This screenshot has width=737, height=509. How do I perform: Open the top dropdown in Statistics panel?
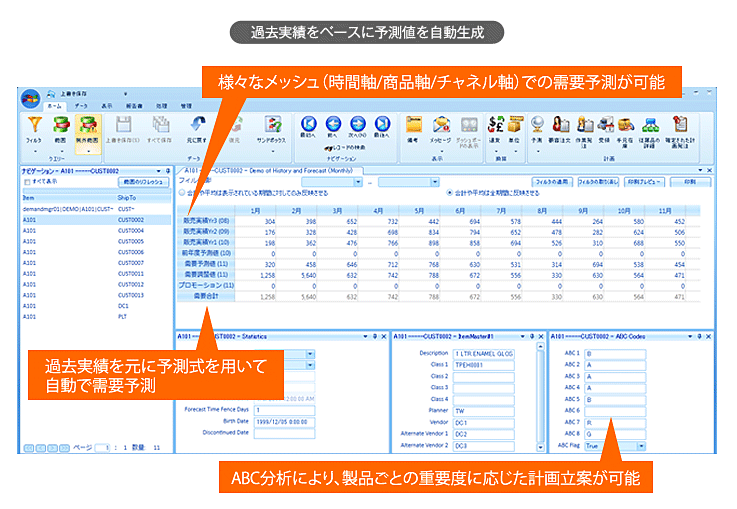coord(310,354)
